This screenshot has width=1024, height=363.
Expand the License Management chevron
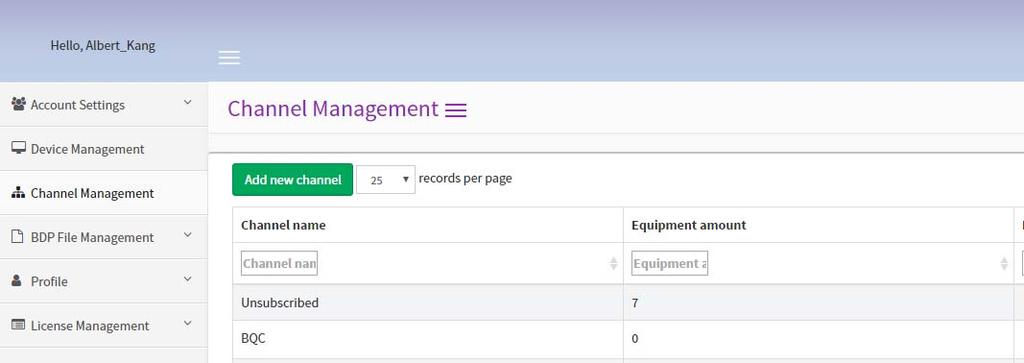pyautogui.click(x=188, y=323)
